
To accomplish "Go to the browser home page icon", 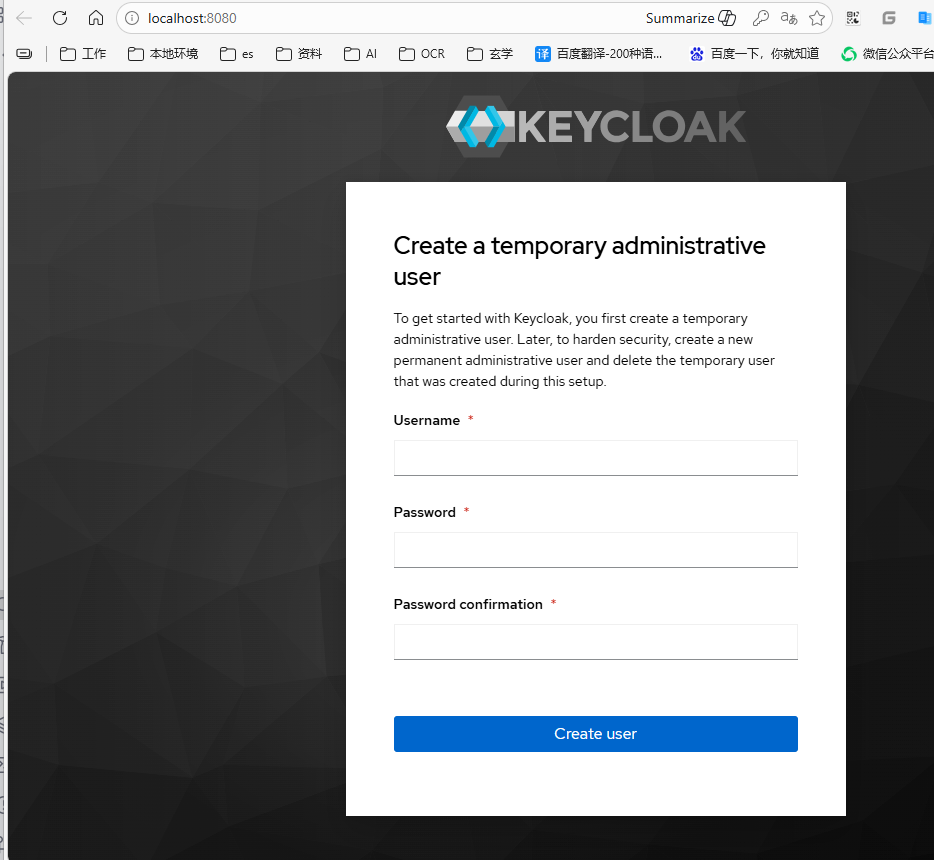I will point(96,18).
